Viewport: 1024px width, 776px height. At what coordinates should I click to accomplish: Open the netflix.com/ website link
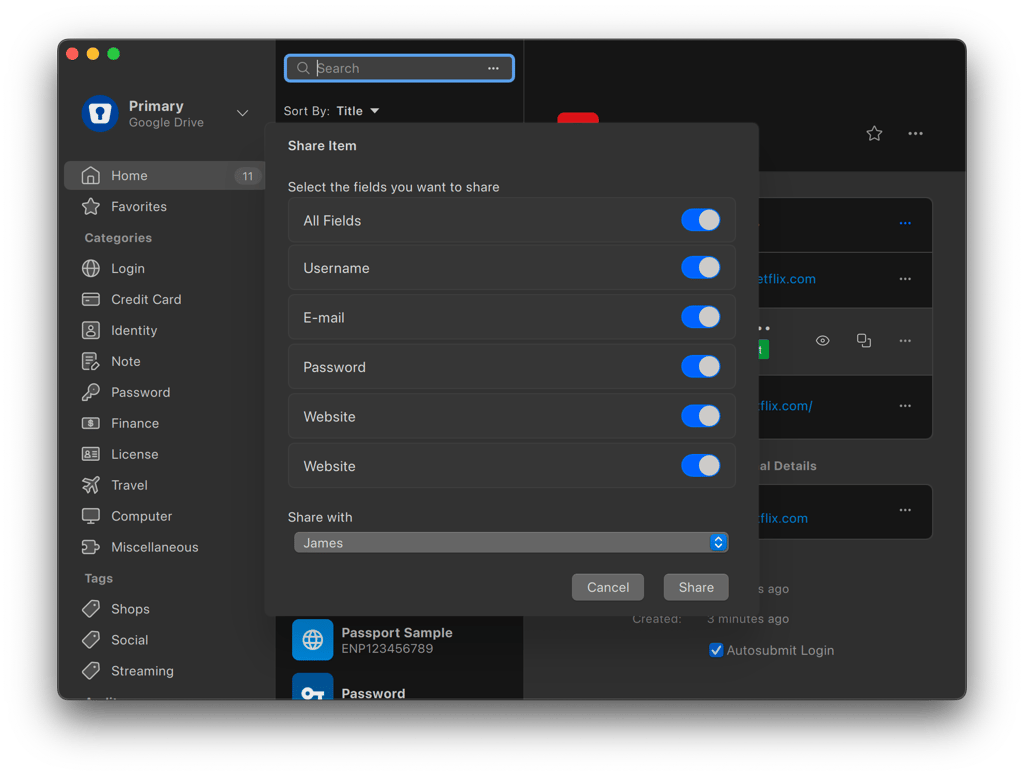pyautogui.click(x=786, y=406)
